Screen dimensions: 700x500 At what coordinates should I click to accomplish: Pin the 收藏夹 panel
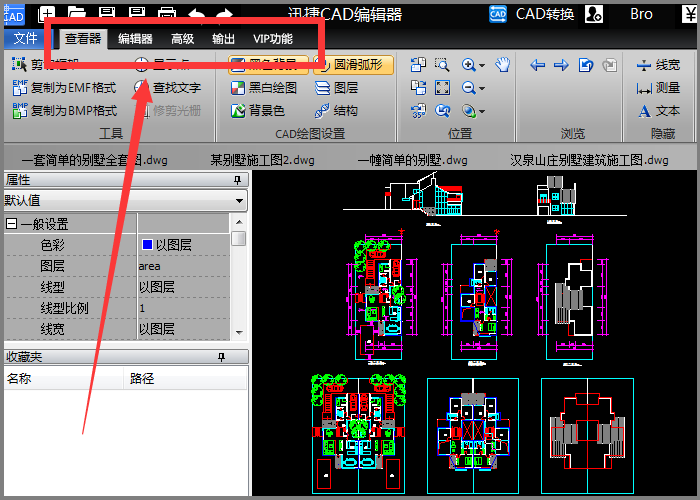221,357
